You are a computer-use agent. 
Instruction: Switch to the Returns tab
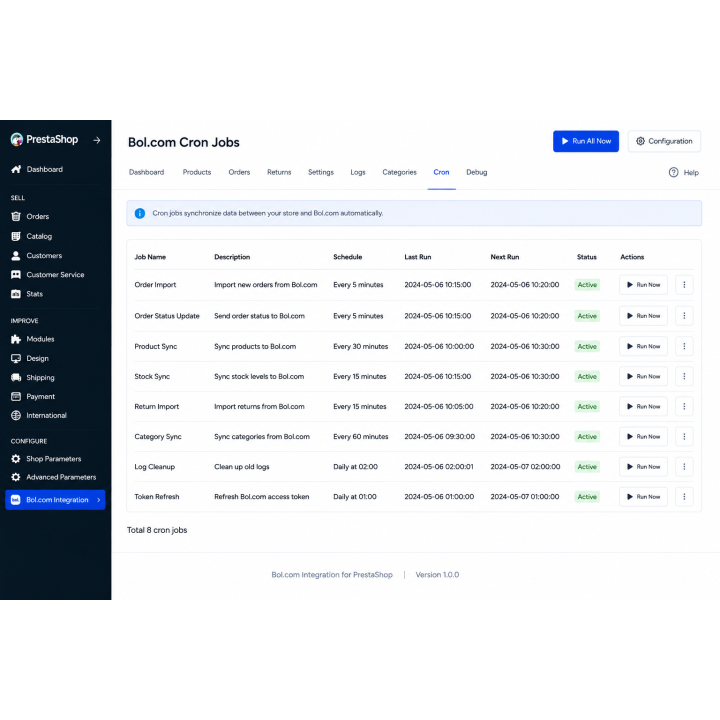click(x=279, y=172)
